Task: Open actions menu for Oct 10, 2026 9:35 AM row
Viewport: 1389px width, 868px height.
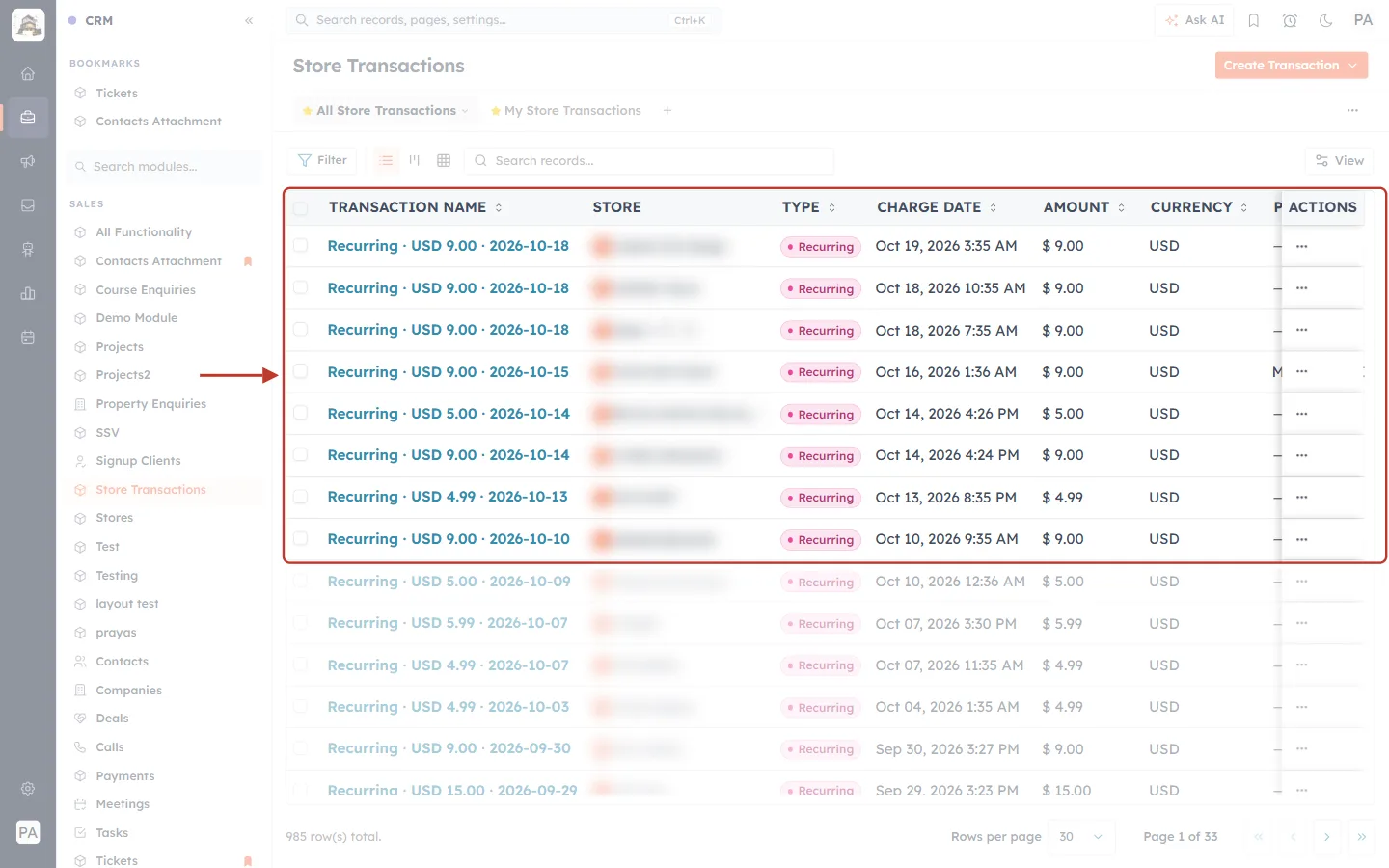Action: [1302, 539]
